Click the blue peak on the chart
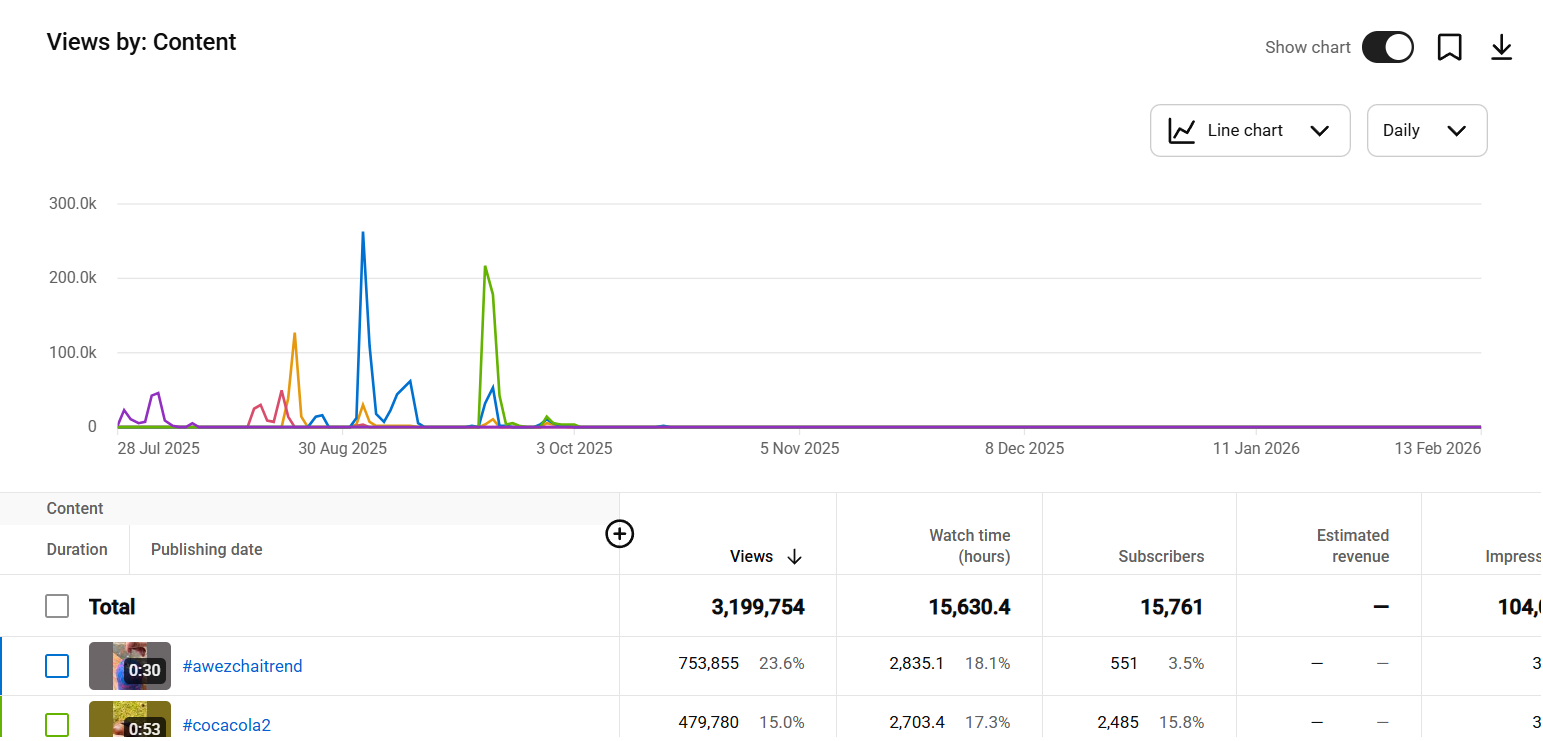1543x741 pixels. pyautogui.click(x=362, y=234)
